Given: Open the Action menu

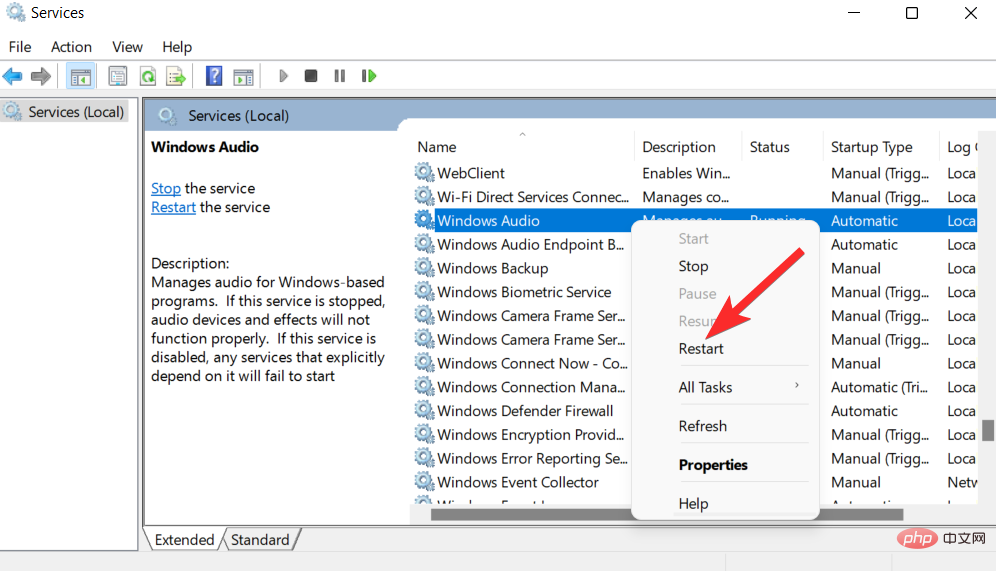Looking at the screenshot, I should pos(71,47).
